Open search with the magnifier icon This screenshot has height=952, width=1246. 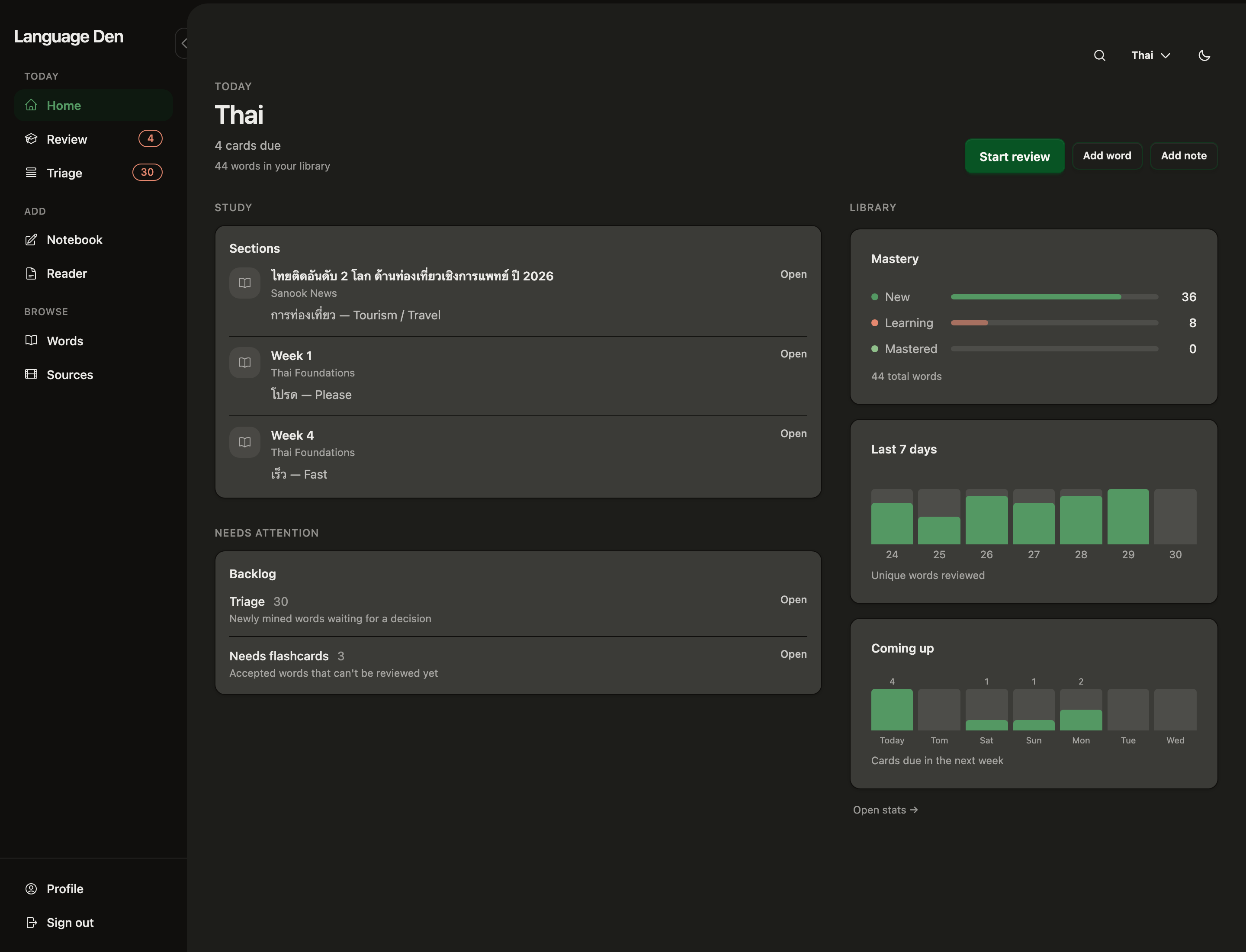(x=1099, y=55)
